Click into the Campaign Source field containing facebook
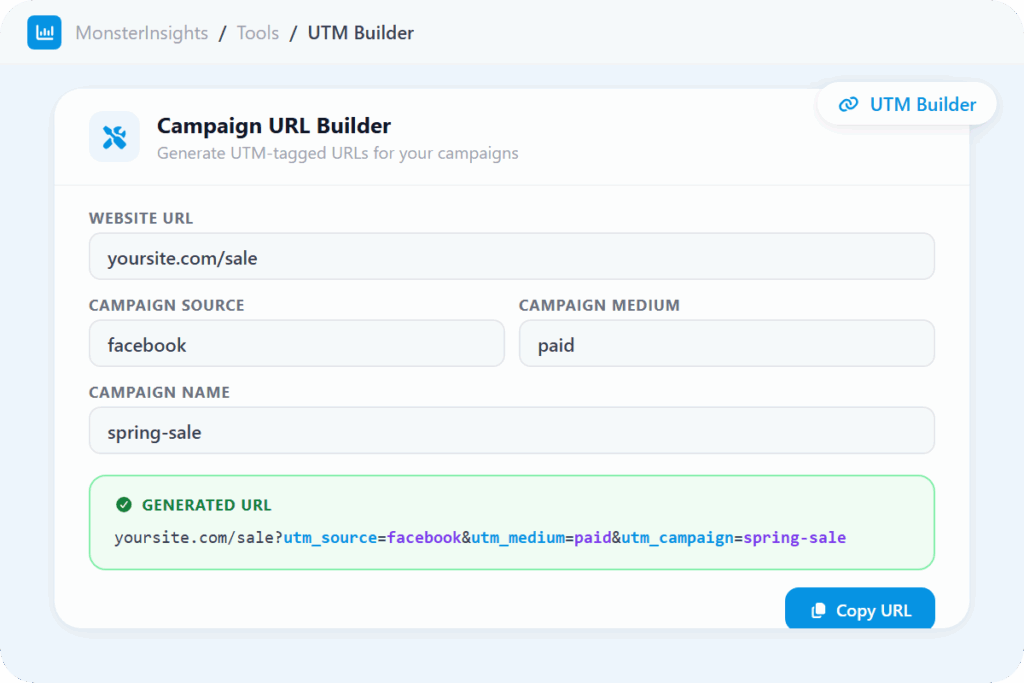The image size is (1024, 683). 296,344
